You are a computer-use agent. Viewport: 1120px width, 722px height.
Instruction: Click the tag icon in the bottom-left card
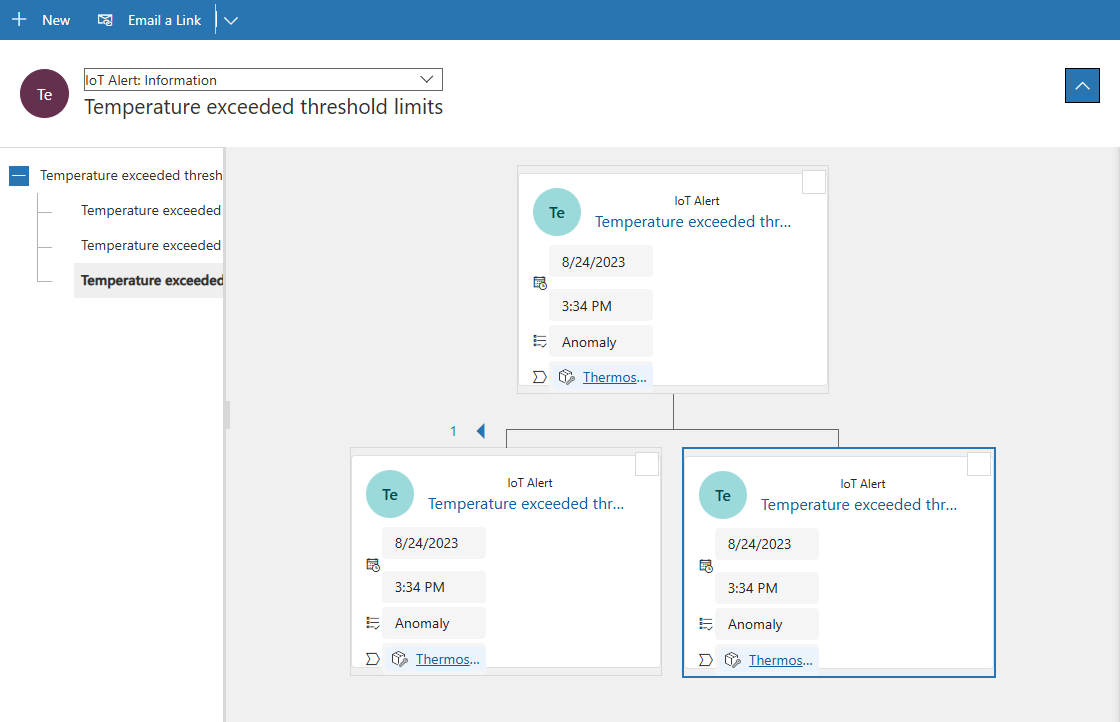373,659
